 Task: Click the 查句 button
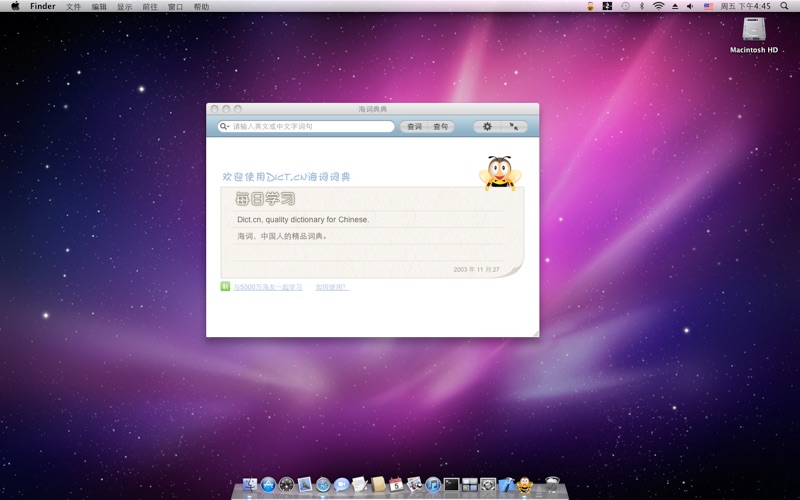(440, 127)
